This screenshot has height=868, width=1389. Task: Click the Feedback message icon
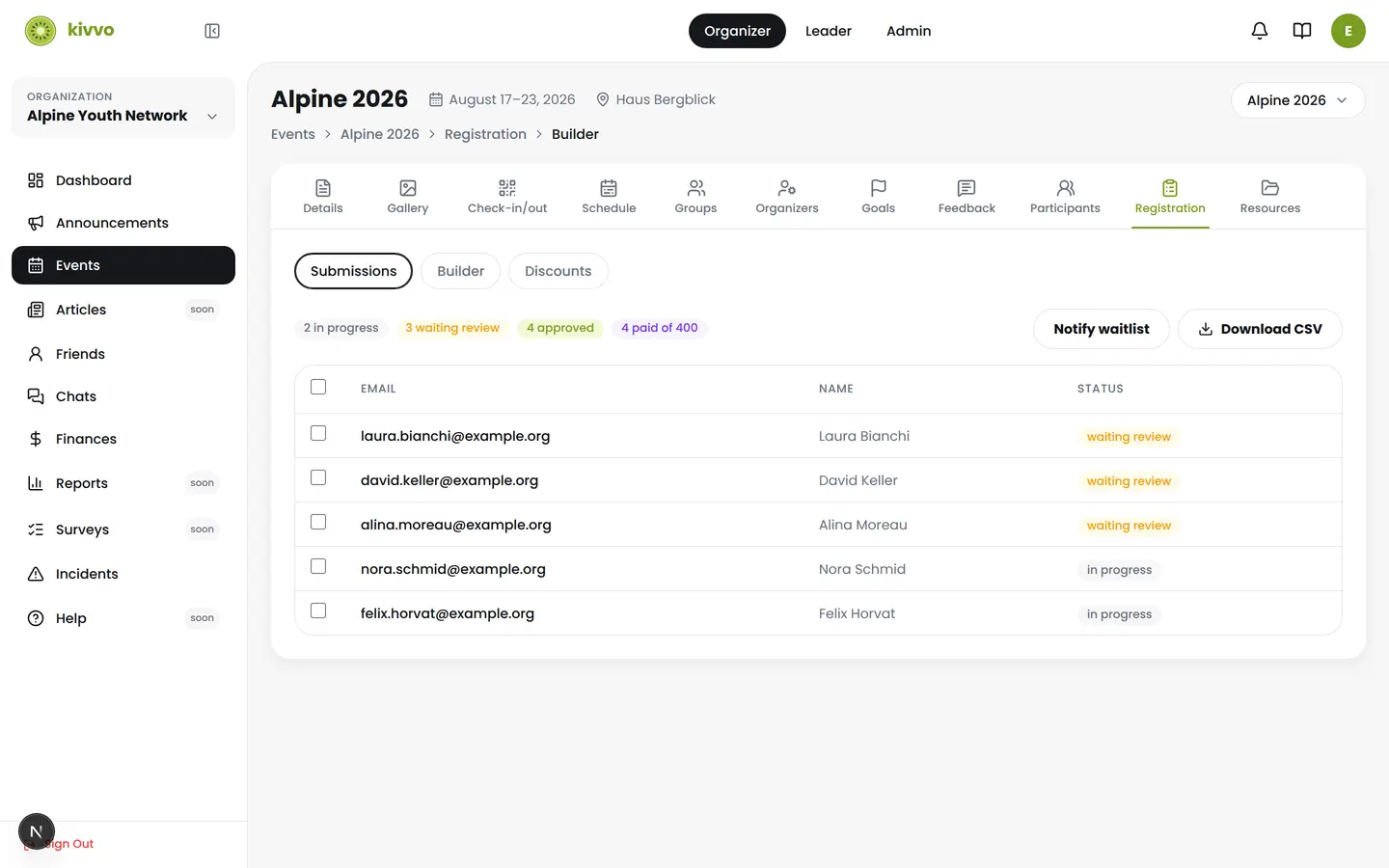tap(967, 188)
